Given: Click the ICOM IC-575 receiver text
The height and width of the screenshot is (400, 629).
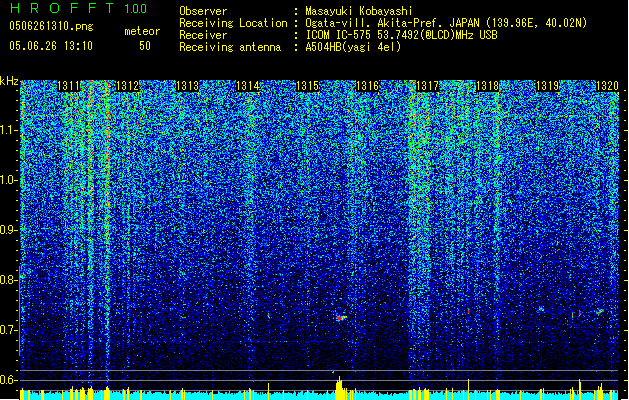Looking at the screenshot, I should (401, 35).
